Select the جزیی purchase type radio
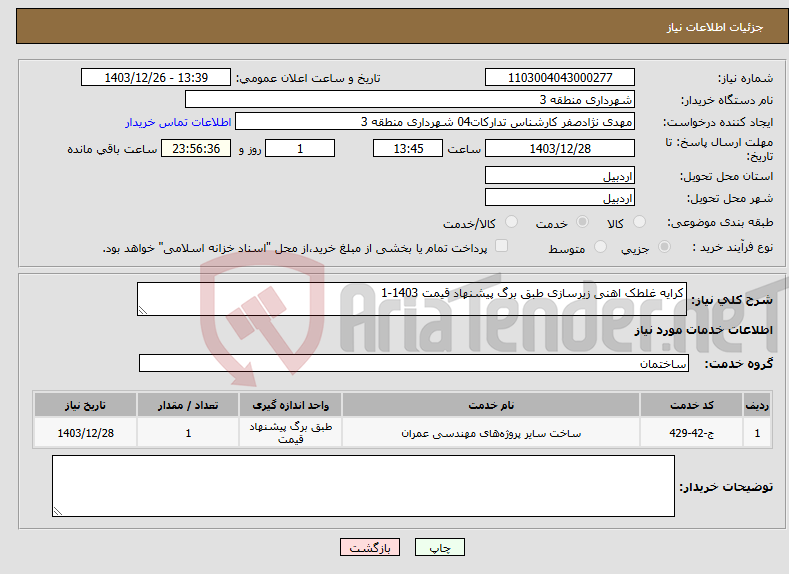This screenshot has height=574, width=789. 664,247
